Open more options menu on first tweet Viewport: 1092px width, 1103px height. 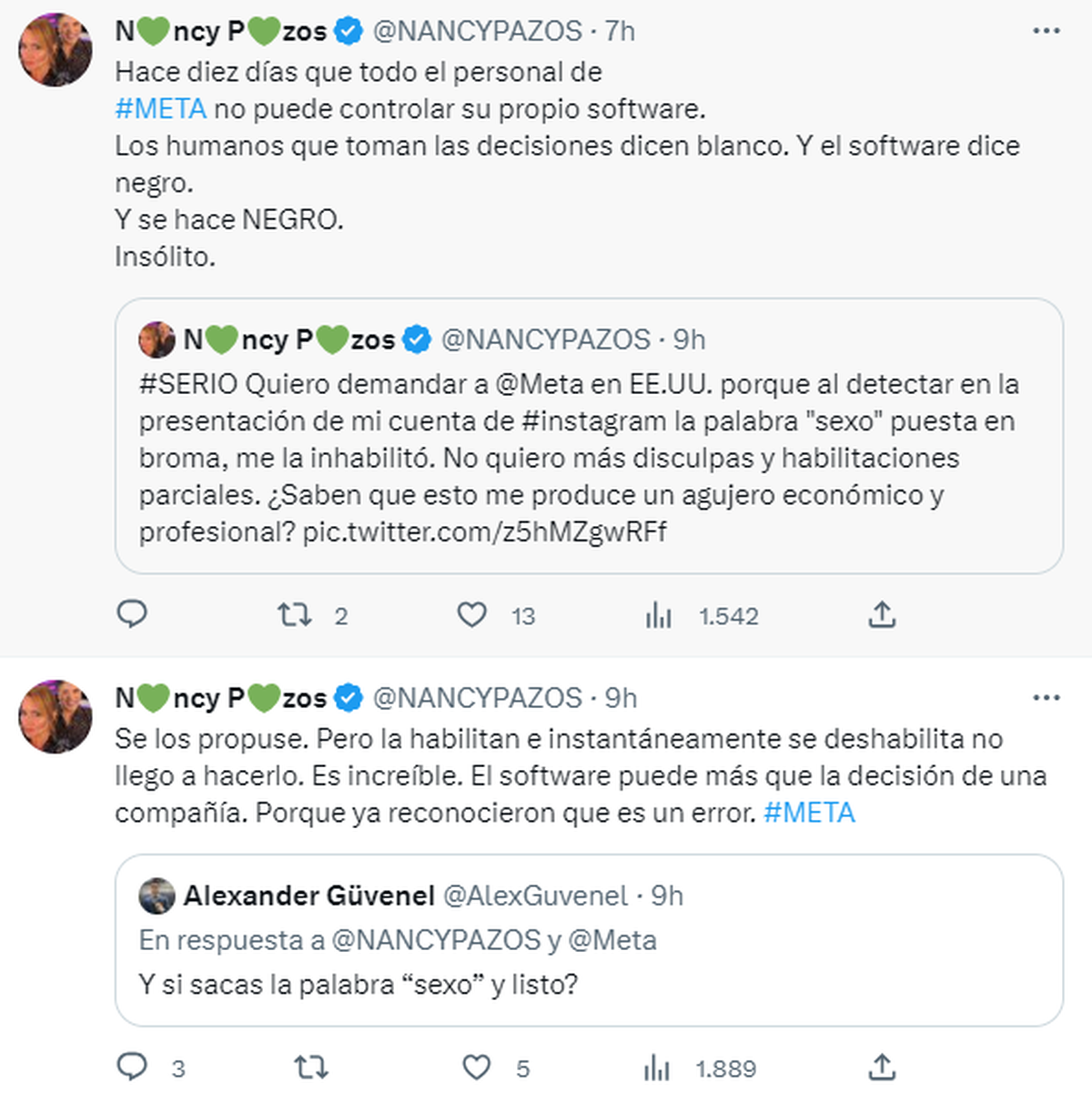pyautogui.click(x=1046, y=32)
